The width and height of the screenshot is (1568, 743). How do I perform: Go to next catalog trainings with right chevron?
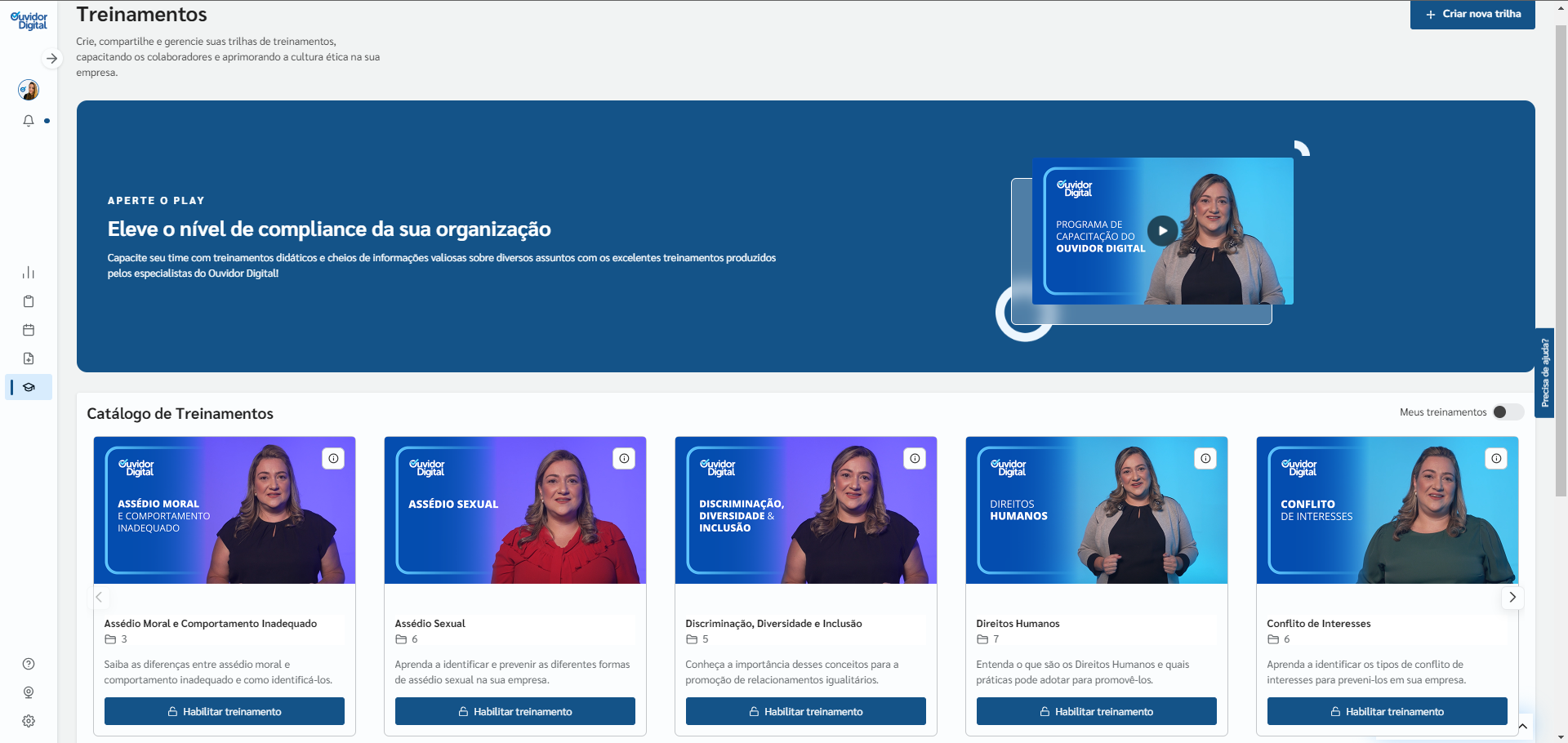[1512, 598]
